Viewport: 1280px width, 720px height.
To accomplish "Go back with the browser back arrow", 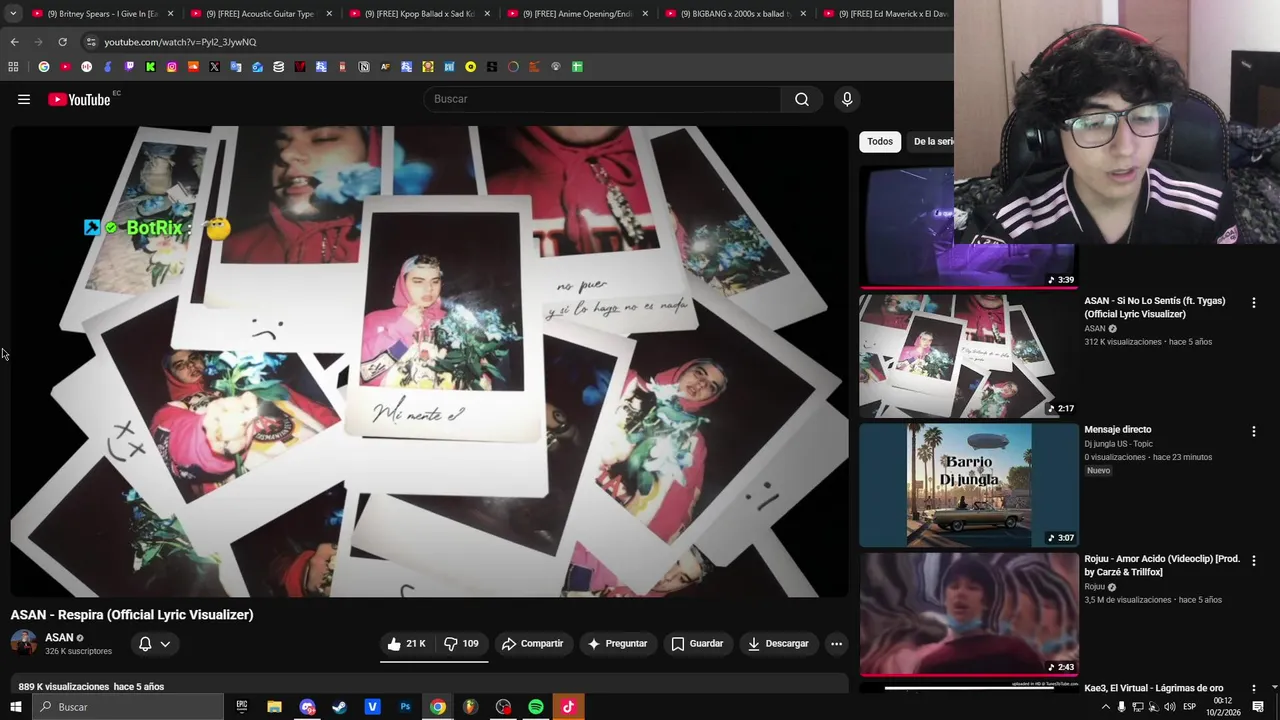I will click(x=14, y=42).
